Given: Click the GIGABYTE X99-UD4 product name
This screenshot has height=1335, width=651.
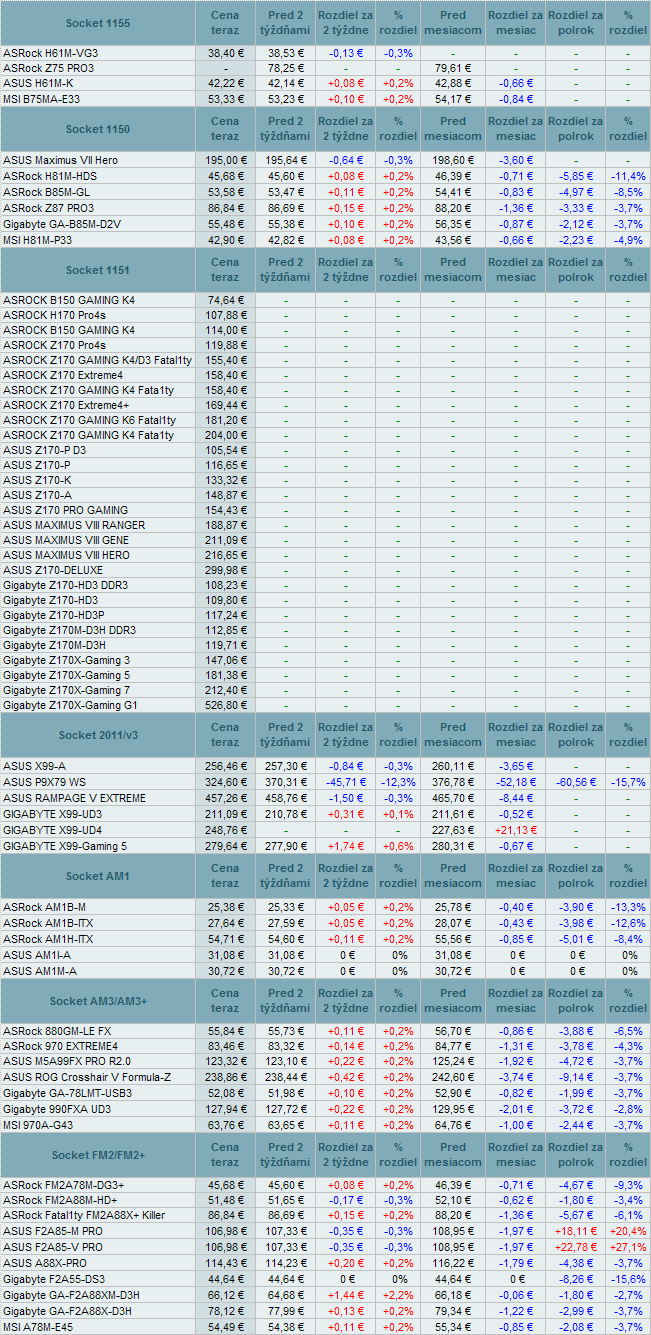Looking at the screenshot, I should click(52, 830).
